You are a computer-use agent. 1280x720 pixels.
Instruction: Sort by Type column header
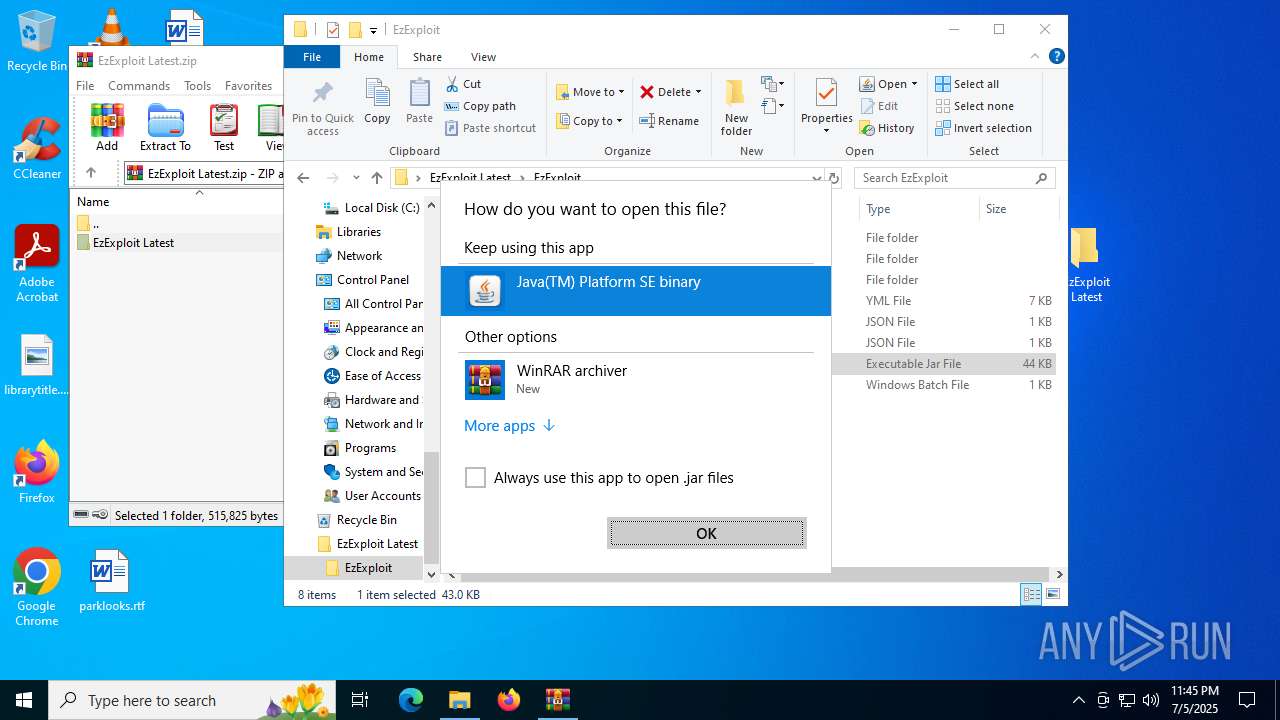click(x=919, y=209)
